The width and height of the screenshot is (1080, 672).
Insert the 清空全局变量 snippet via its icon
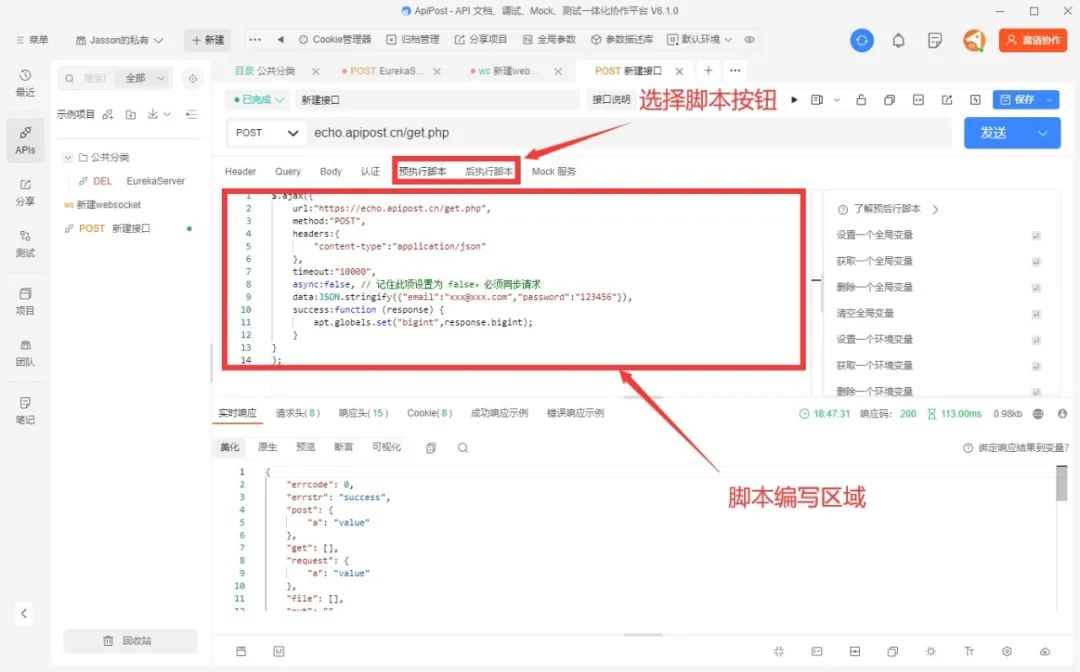(x=1036, y=314)
